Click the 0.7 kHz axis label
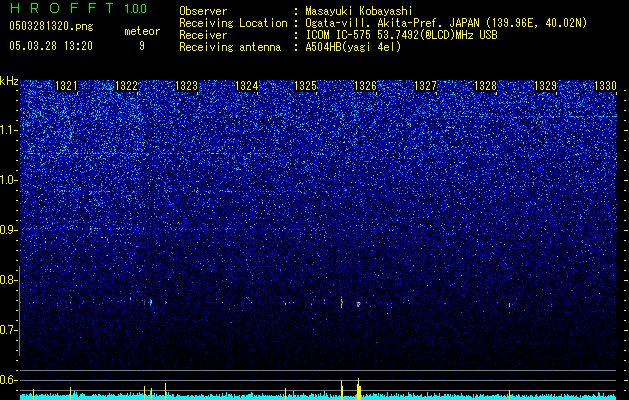Image resolution: width=629 pixels, height=400 pixels. tap(9, 330)
